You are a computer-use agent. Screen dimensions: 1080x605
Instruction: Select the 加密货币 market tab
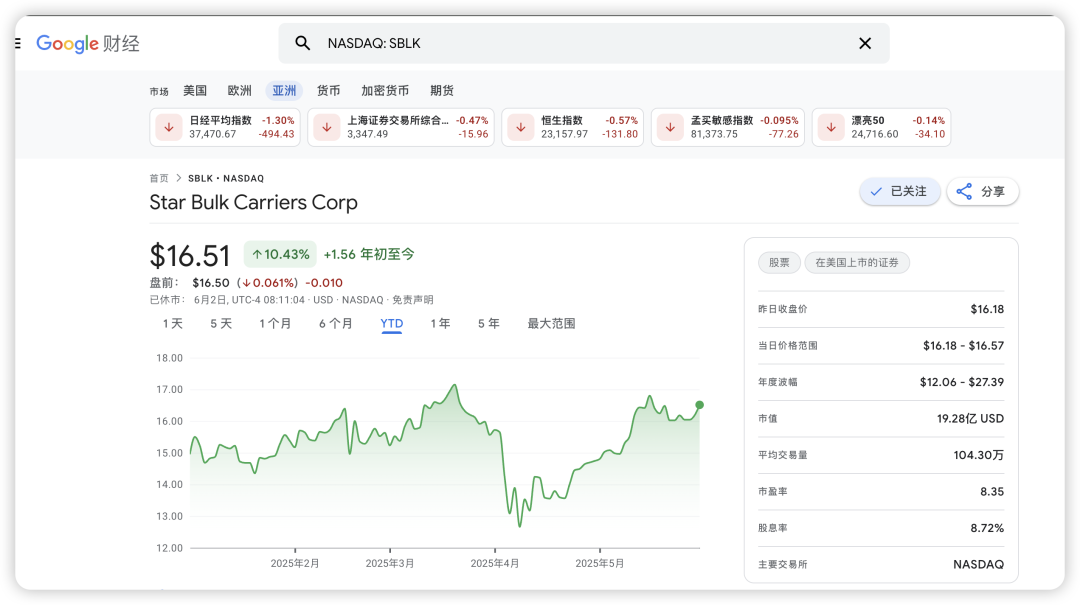385,90
